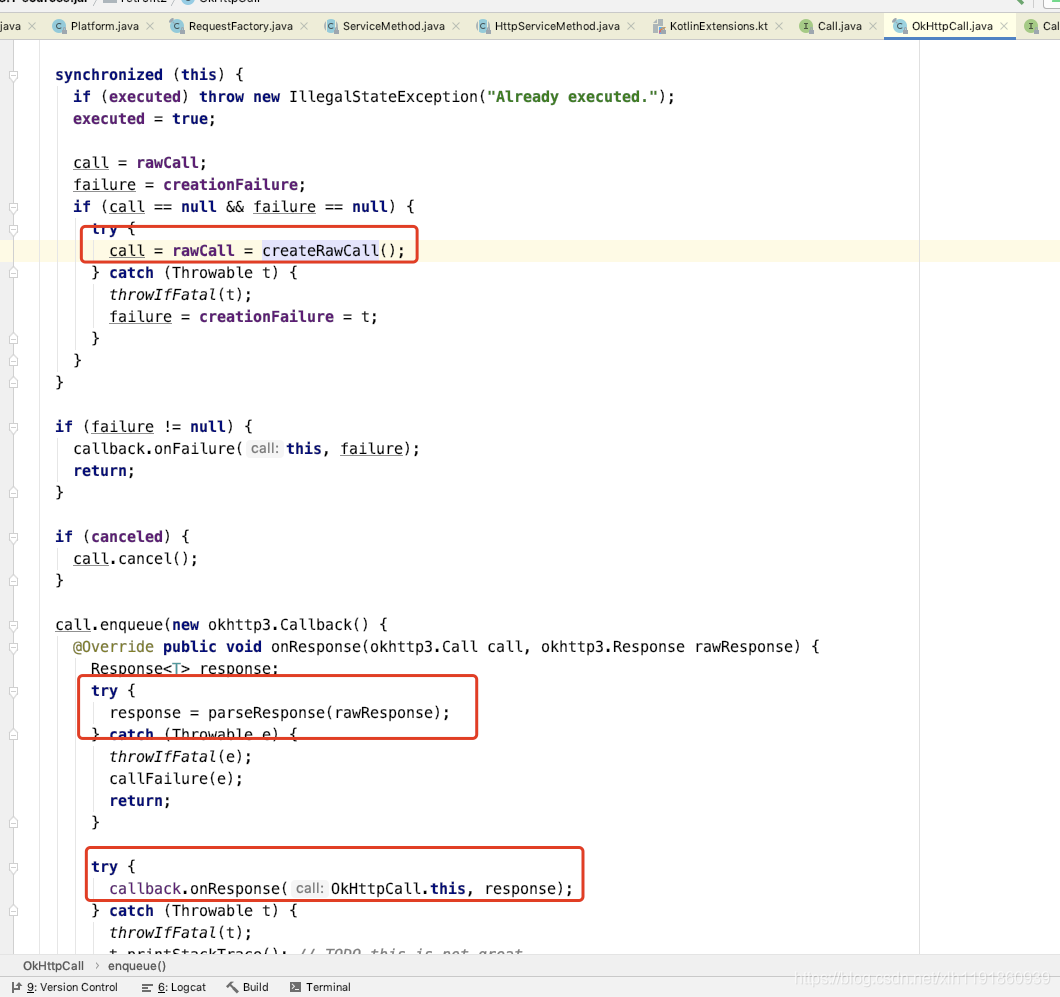Click the KotlinExtensions.kt file icon
The height and width of the screenshot is (997, 1060).
click(x=658, y=26)
